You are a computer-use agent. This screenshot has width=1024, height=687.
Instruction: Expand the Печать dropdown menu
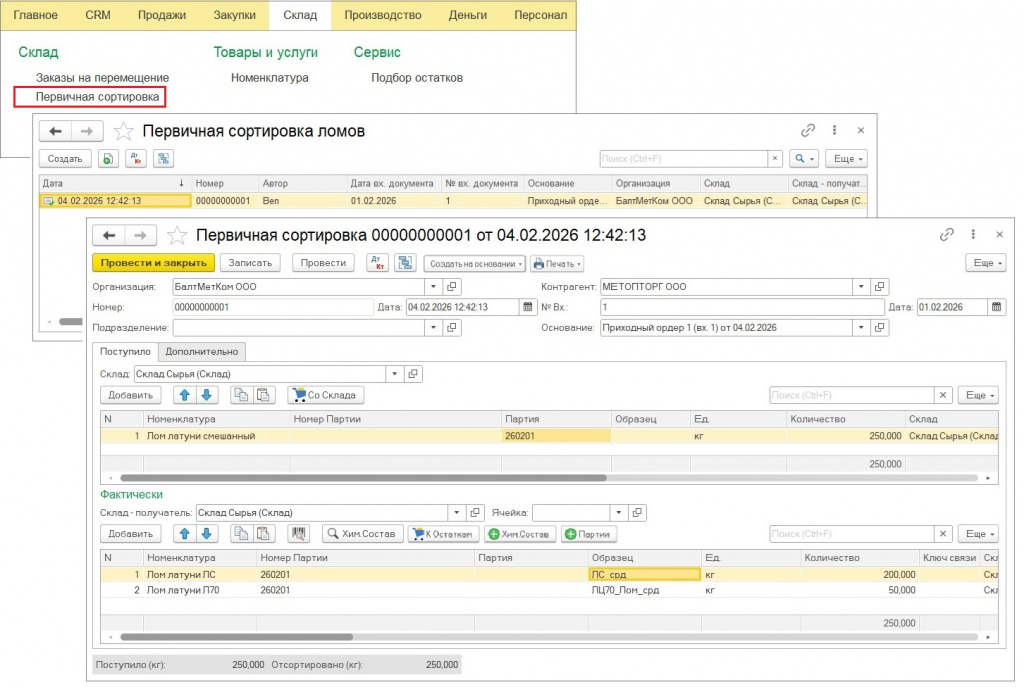pos(558,263)
